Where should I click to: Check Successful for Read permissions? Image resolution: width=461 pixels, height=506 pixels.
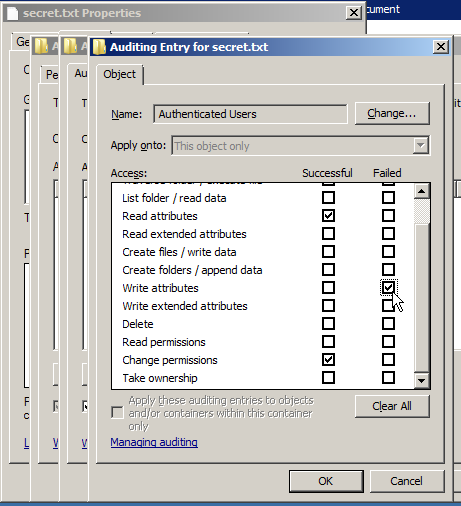pos(328,342)
